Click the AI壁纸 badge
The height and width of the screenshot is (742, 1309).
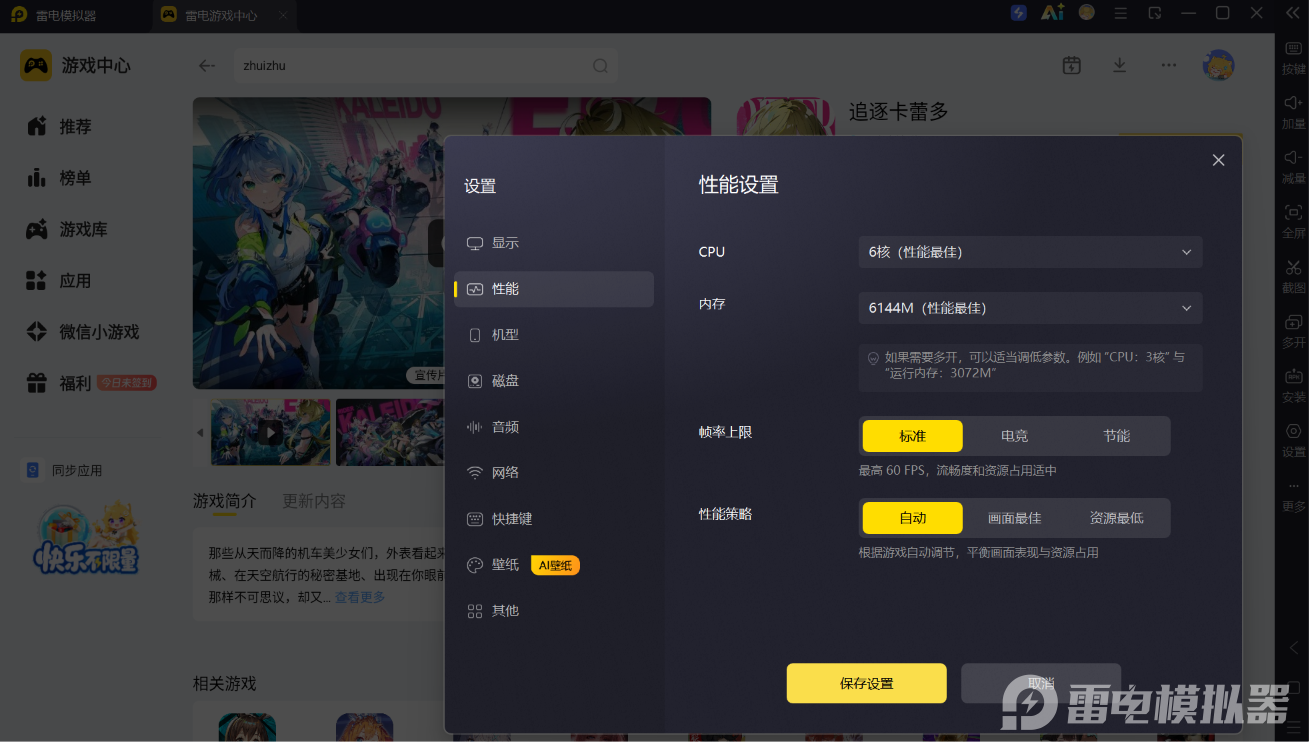555,565
